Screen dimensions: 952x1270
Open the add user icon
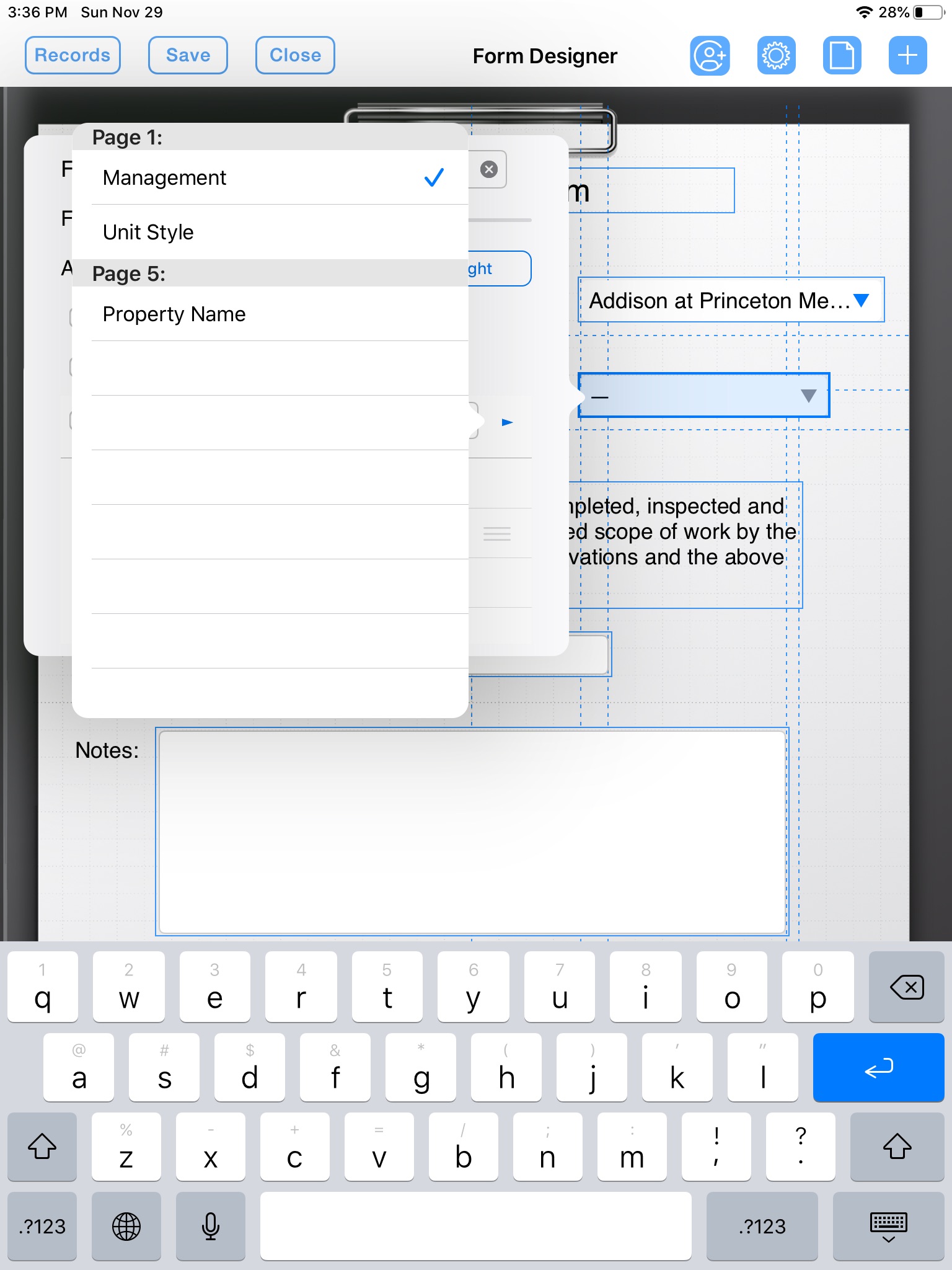click(710, 56)
